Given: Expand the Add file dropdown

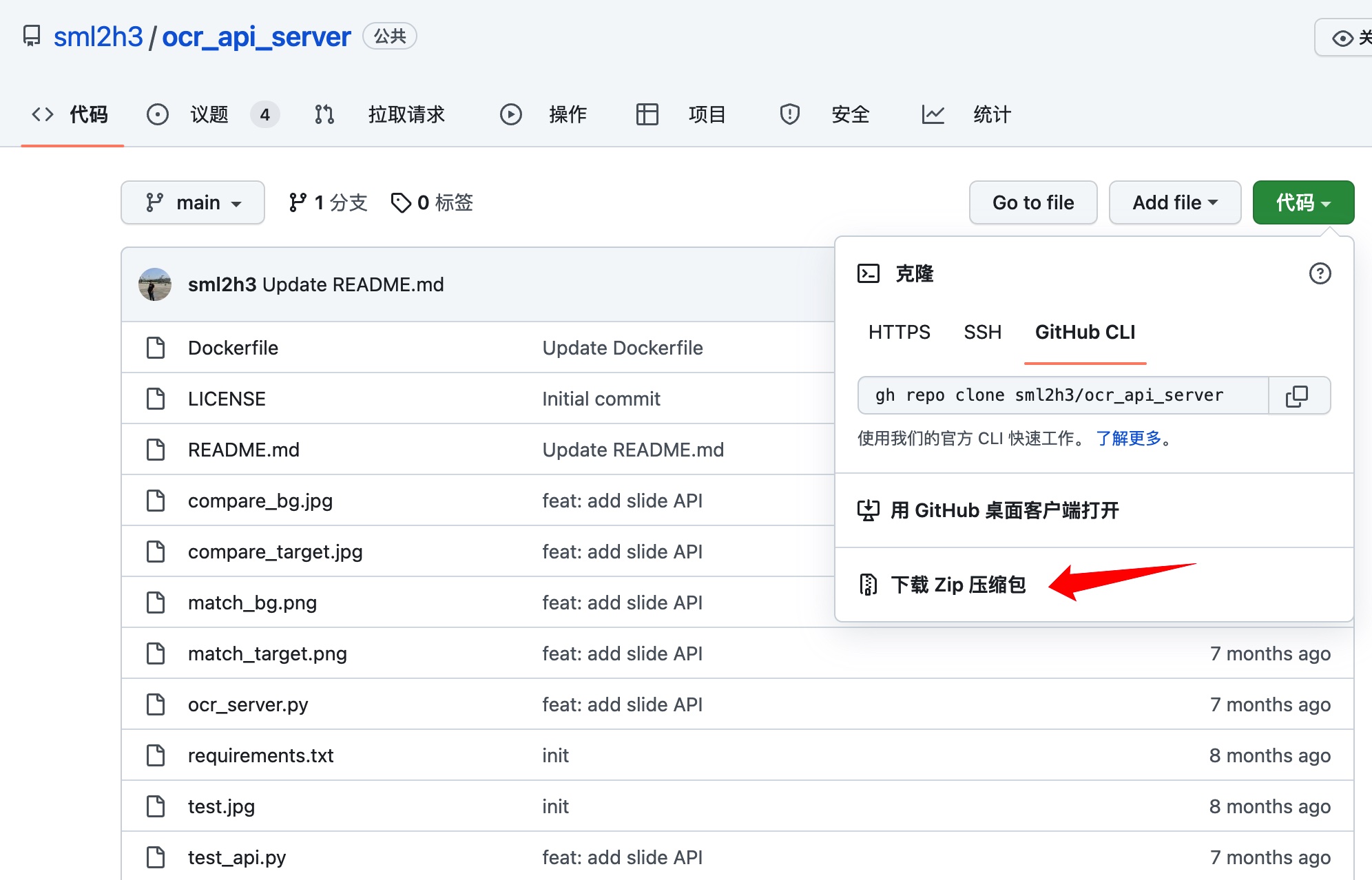Looking at the screenshot, I should click(1175, 202).
